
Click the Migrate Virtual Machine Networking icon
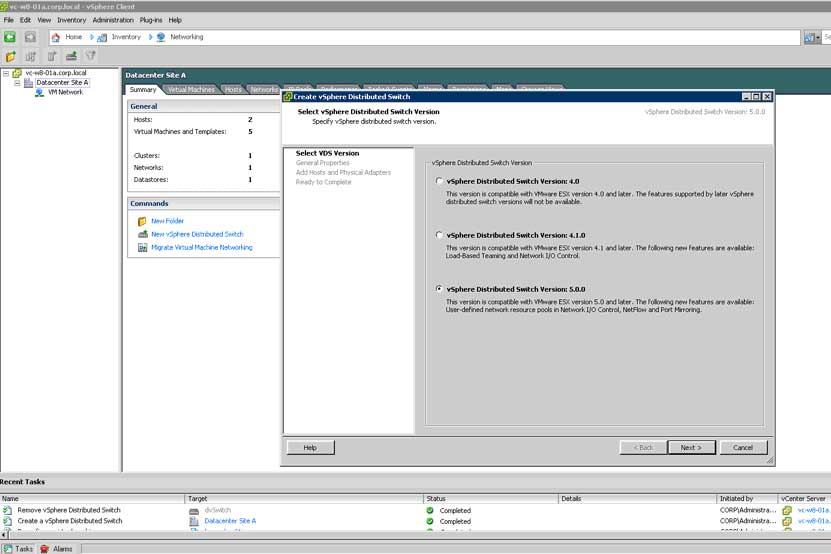click(x=143, y=248)
